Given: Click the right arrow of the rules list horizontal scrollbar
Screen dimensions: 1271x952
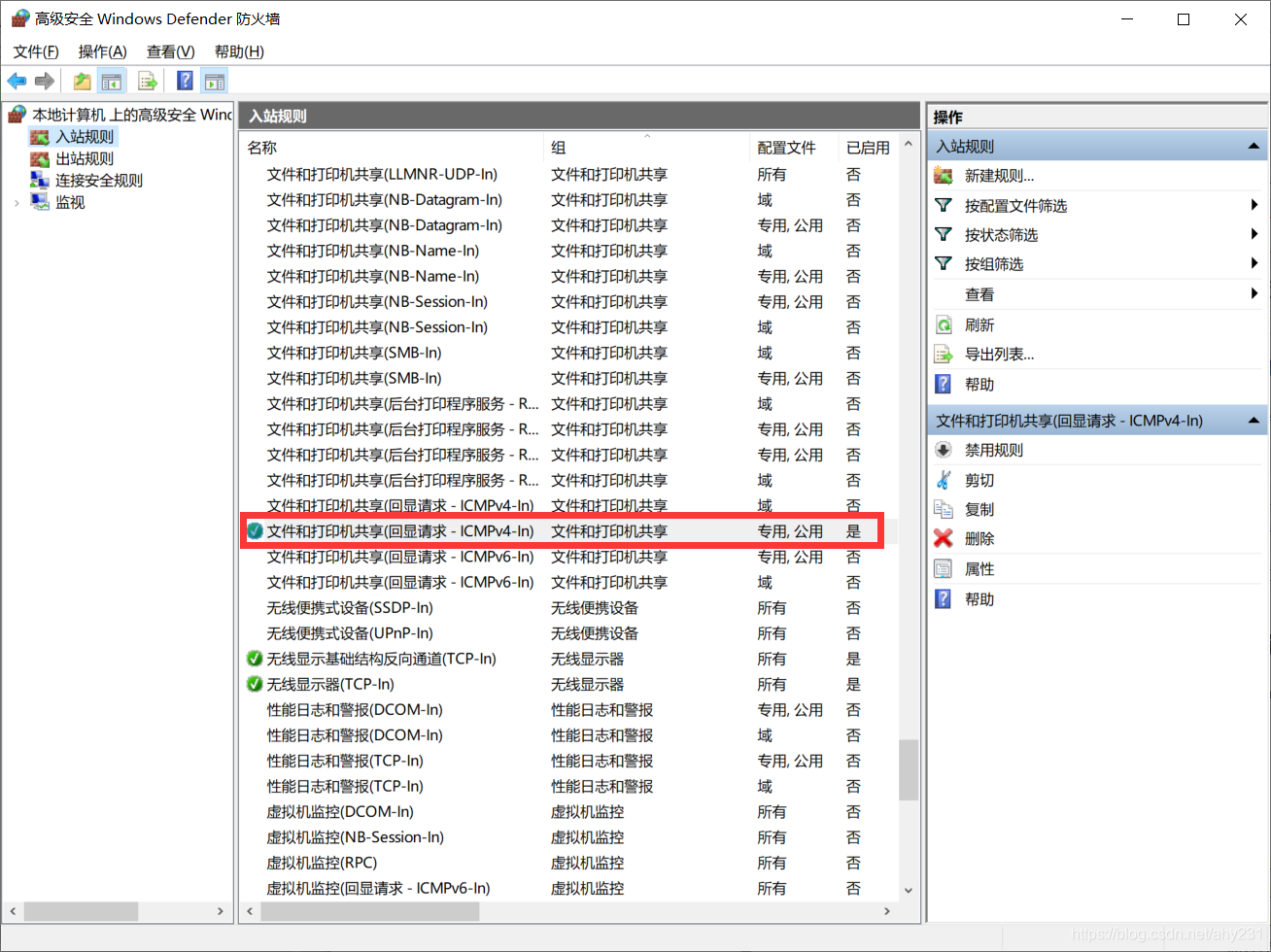Looking at the screenshot, I should (x=886, y=911).
